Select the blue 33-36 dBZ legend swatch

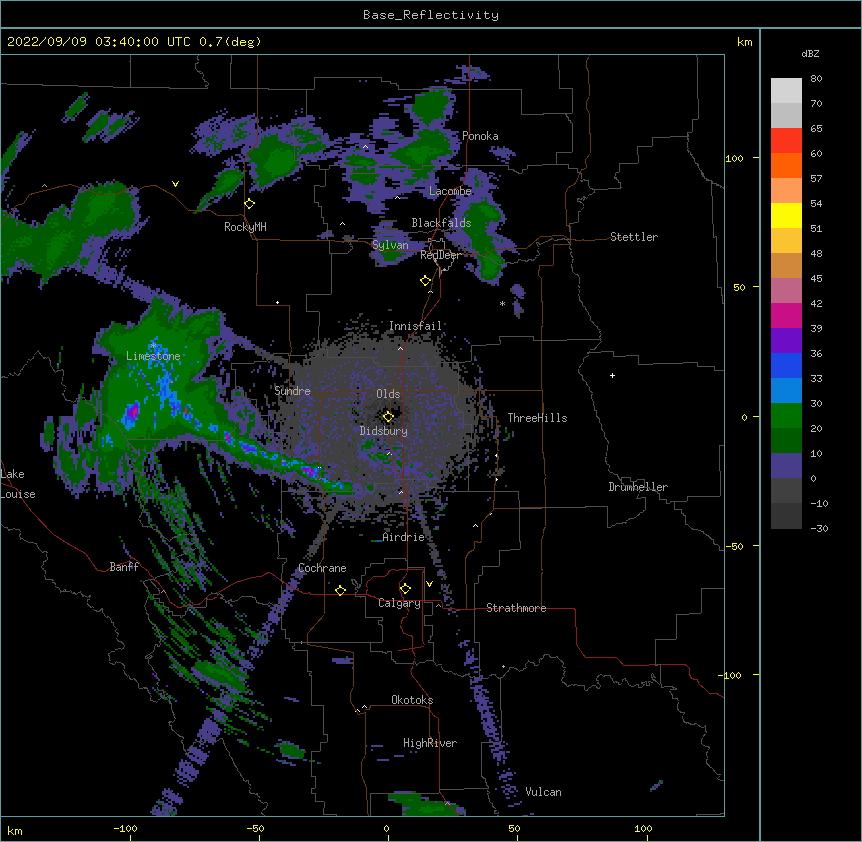[786, 365]
